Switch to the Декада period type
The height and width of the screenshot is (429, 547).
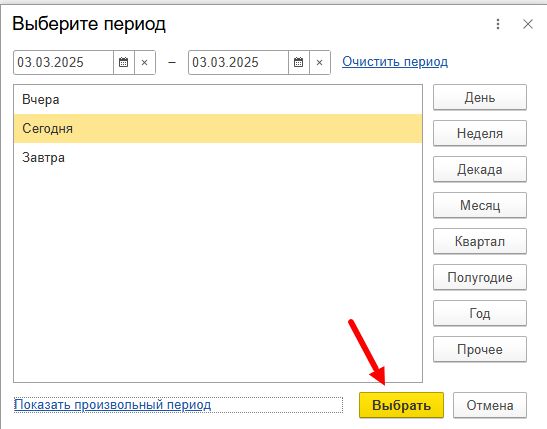coord(480,169)
